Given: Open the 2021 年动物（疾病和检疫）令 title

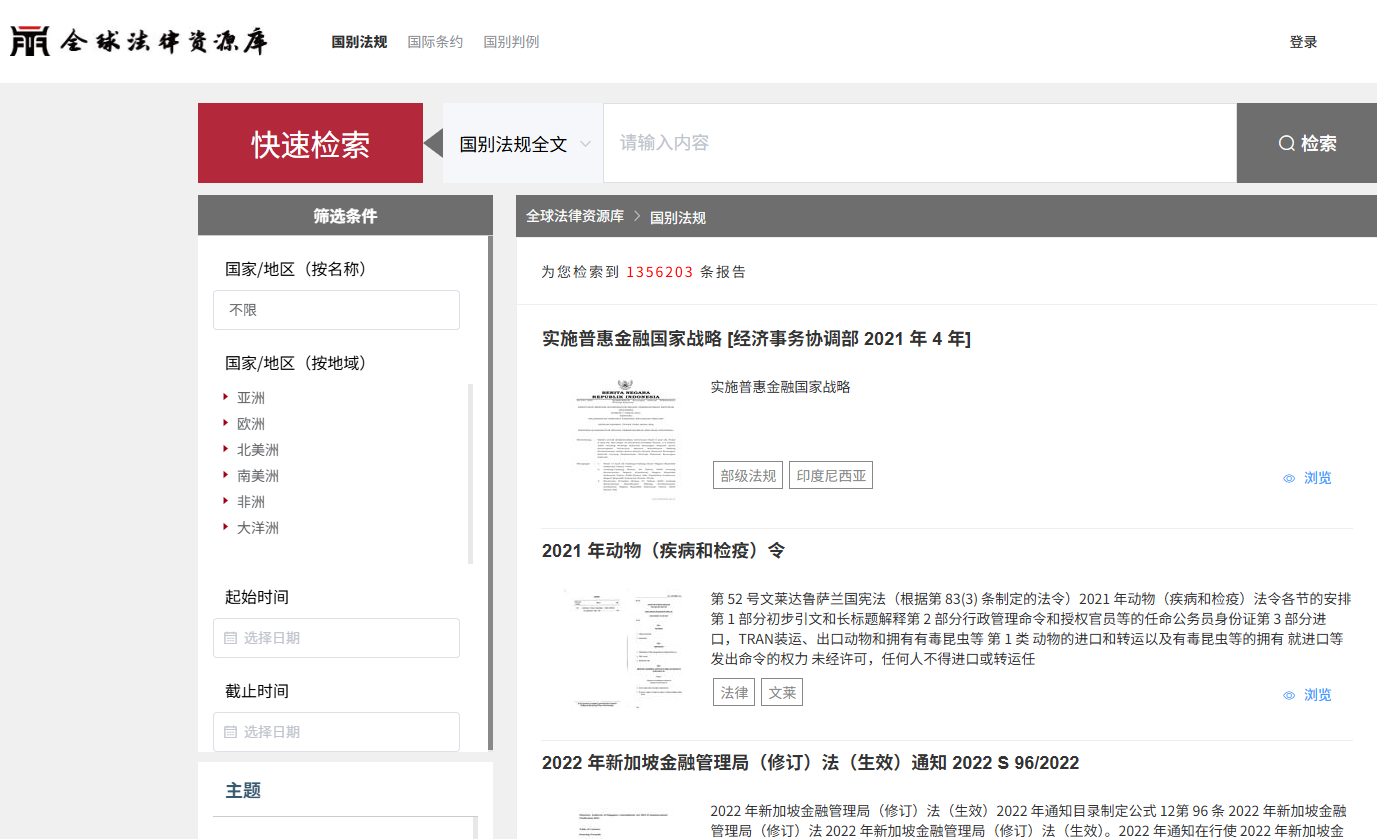Looking at the screenshot, I should [x=663, y=551].
